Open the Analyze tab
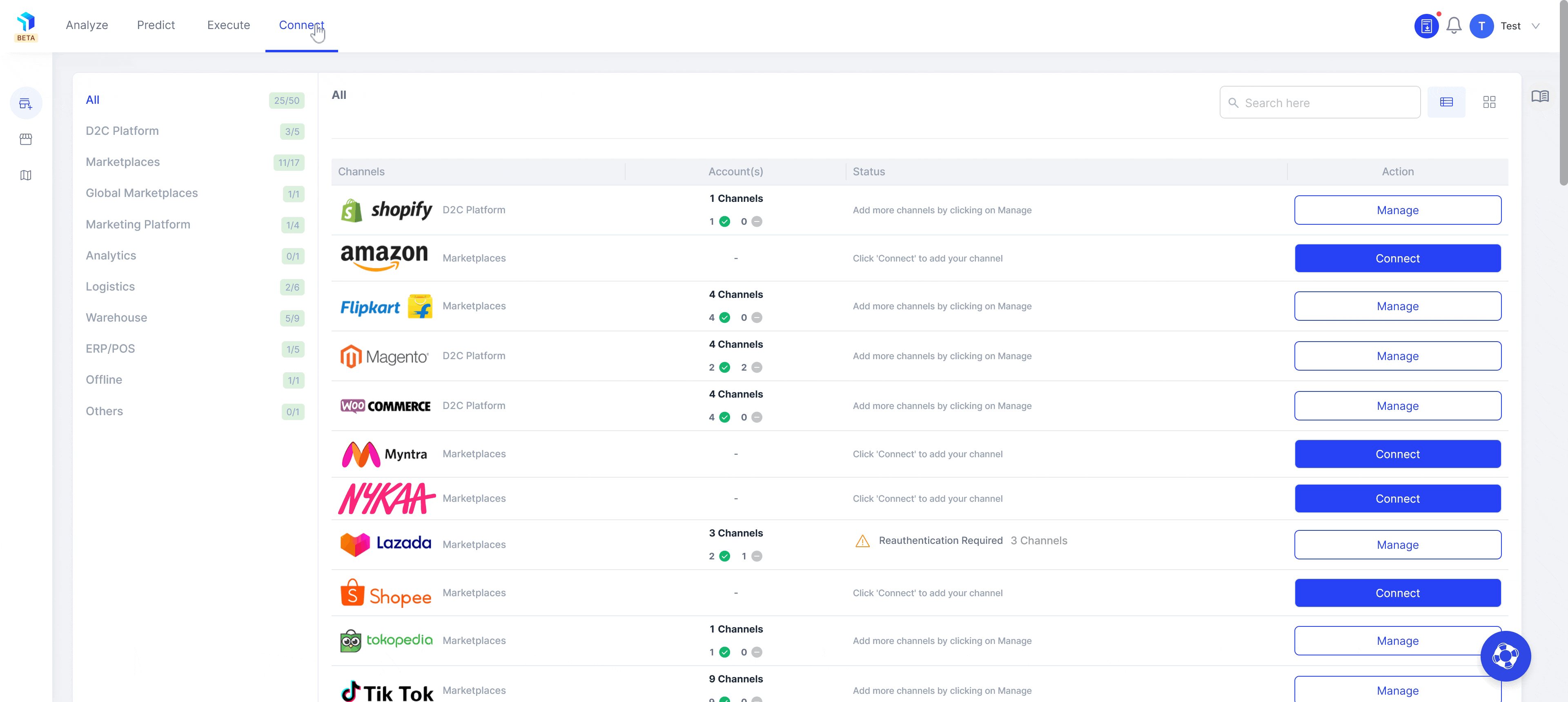The height and width of the screenshot is (702, 1568). tap(87, 25)
